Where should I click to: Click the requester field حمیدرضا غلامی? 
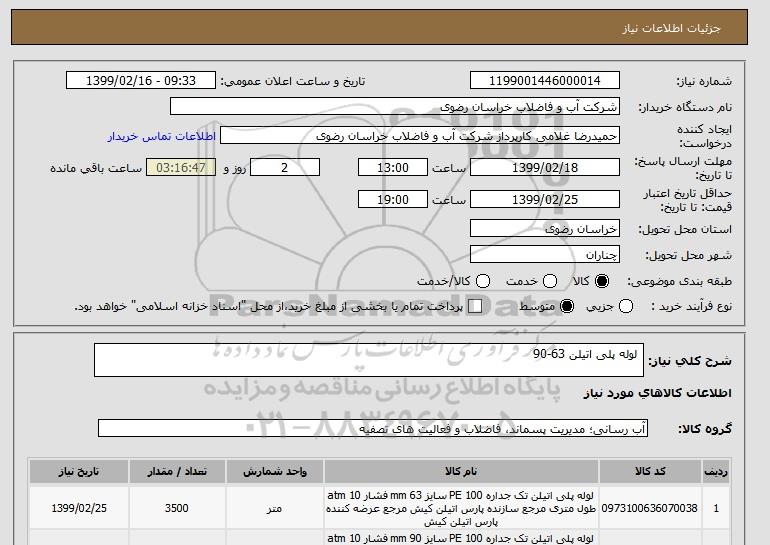point(420,136)
